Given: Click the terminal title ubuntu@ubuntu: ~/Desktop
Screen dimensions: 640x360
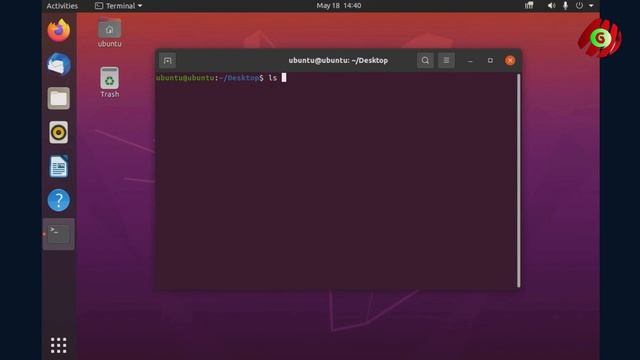Looking at the screenshot, I should pos(338,60).
